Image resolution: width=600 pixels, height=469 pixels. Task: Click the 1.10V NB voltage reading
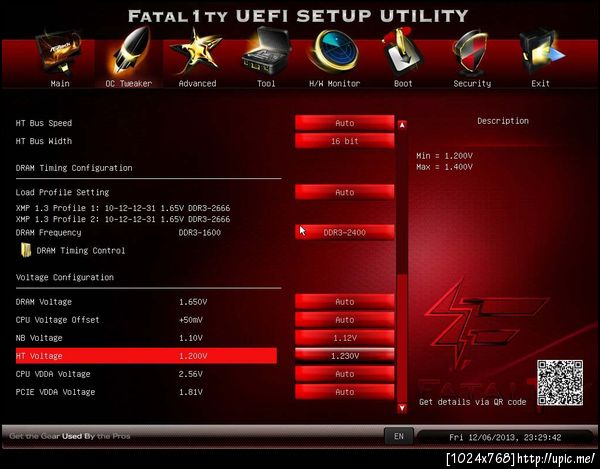click(191, 338)
